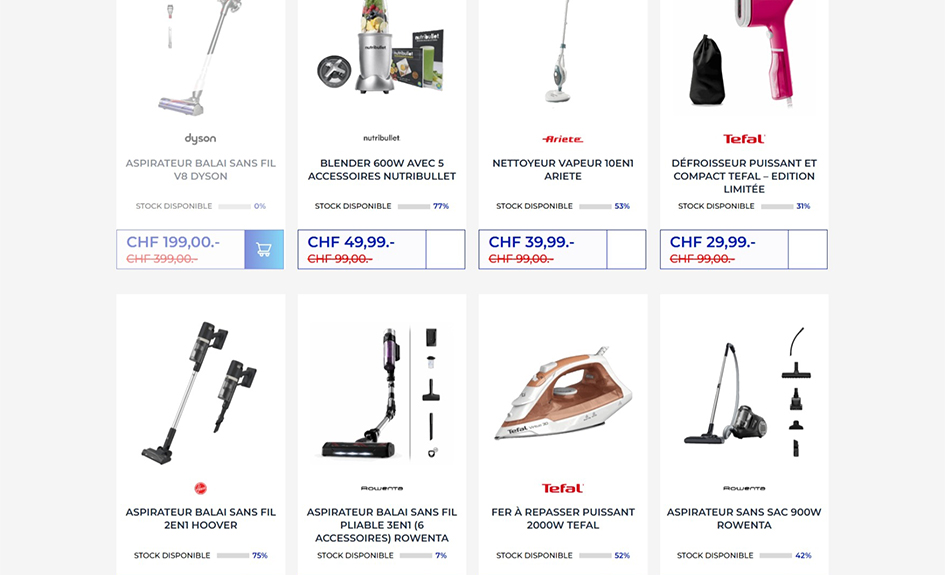Click cart button beside CHF 39,99 price
The height and width of the screenshot is (575, 945).
point(626,250)
